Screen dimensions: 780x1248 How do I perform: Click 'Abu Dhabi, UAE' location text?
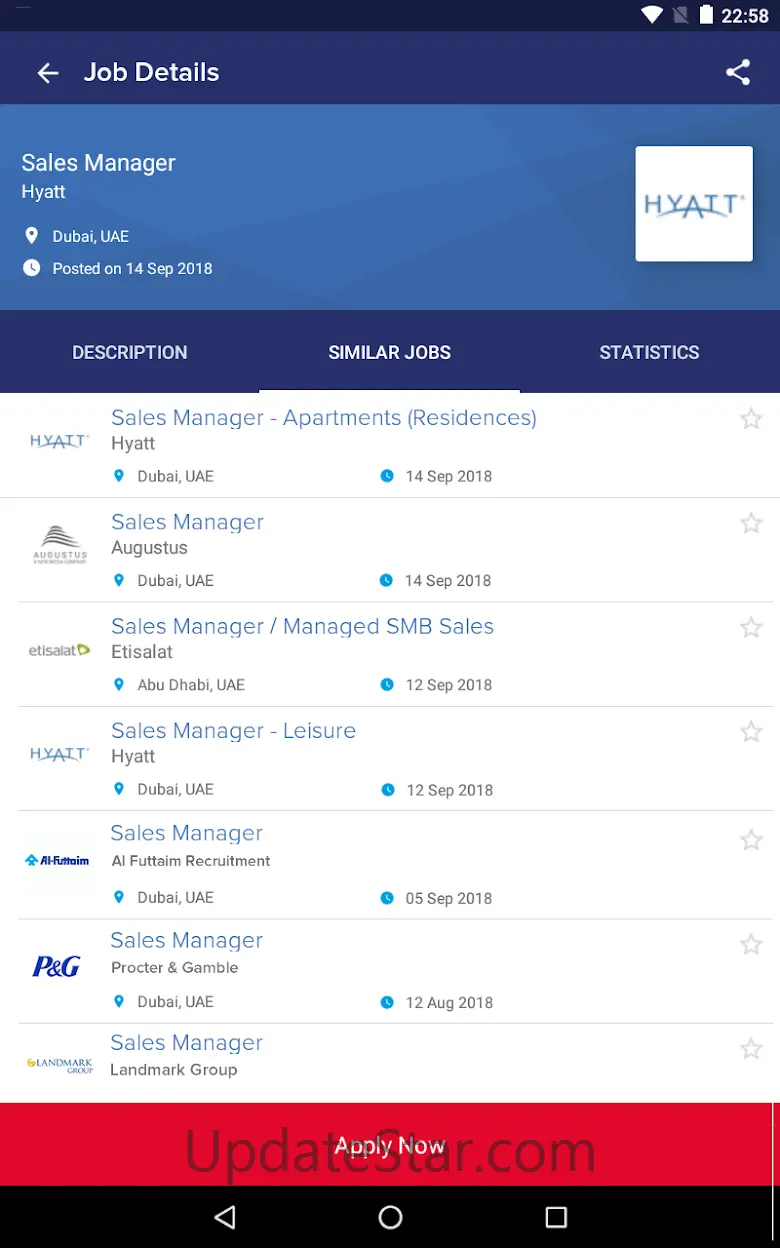click(x=191, y=685)
